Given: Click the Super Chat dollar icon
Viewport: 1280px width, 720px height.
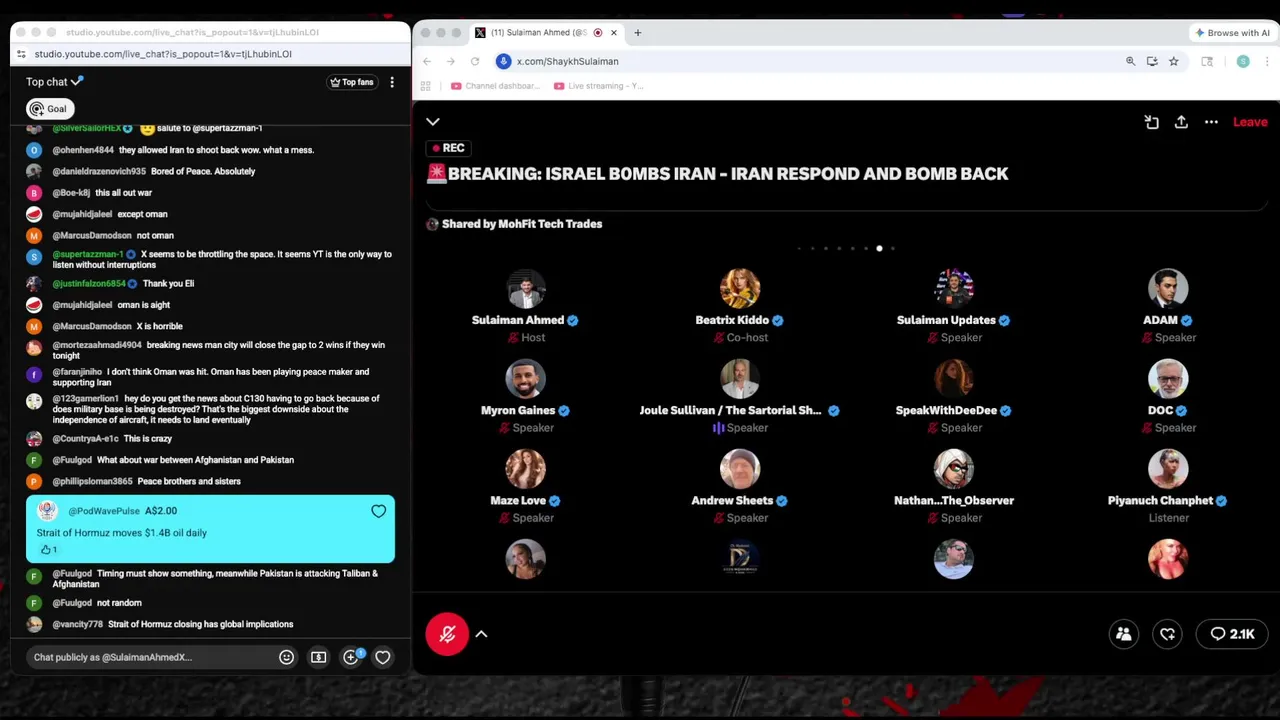Looking at the screenshot, I should 318,657.
